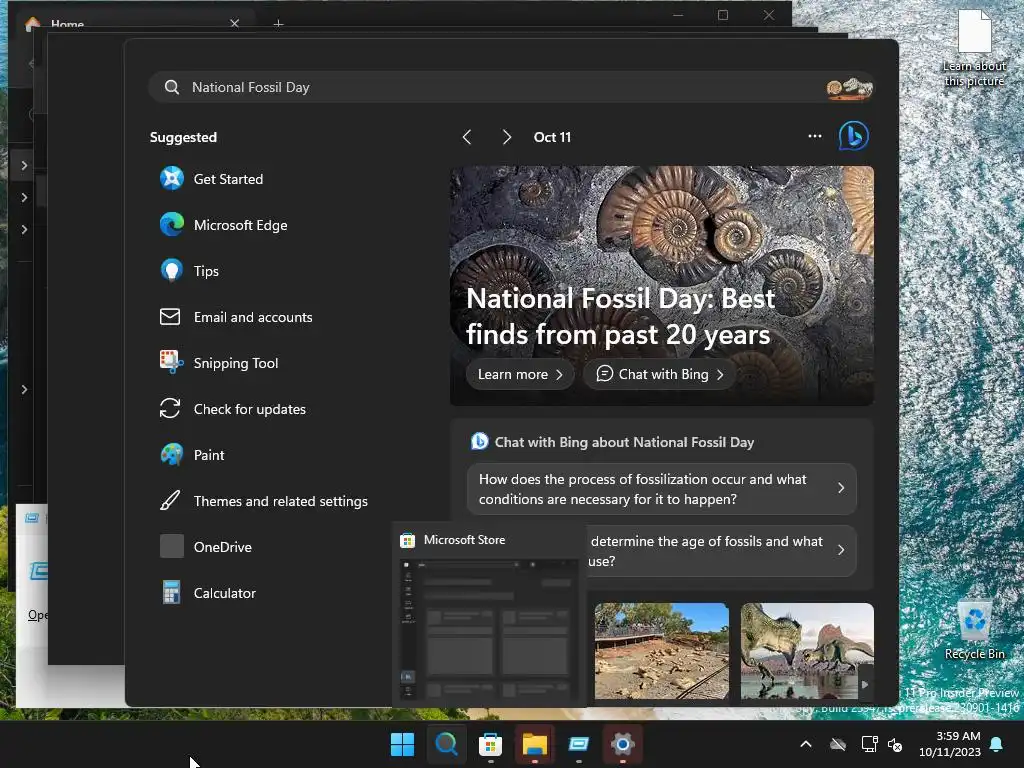Click the taskbar Search icon
This screenshot has width=1024, height=768.
pyautogui.click(x=447, y=744)
